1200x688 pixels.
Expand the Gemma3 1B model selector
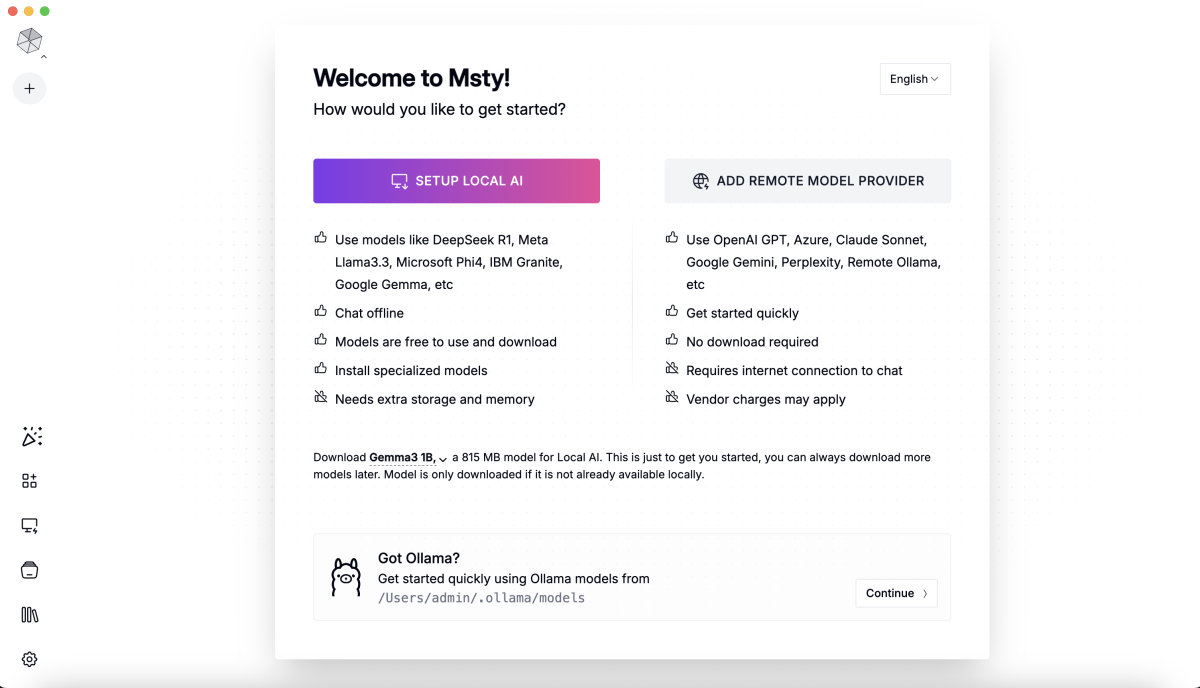(x=408, y=457)
